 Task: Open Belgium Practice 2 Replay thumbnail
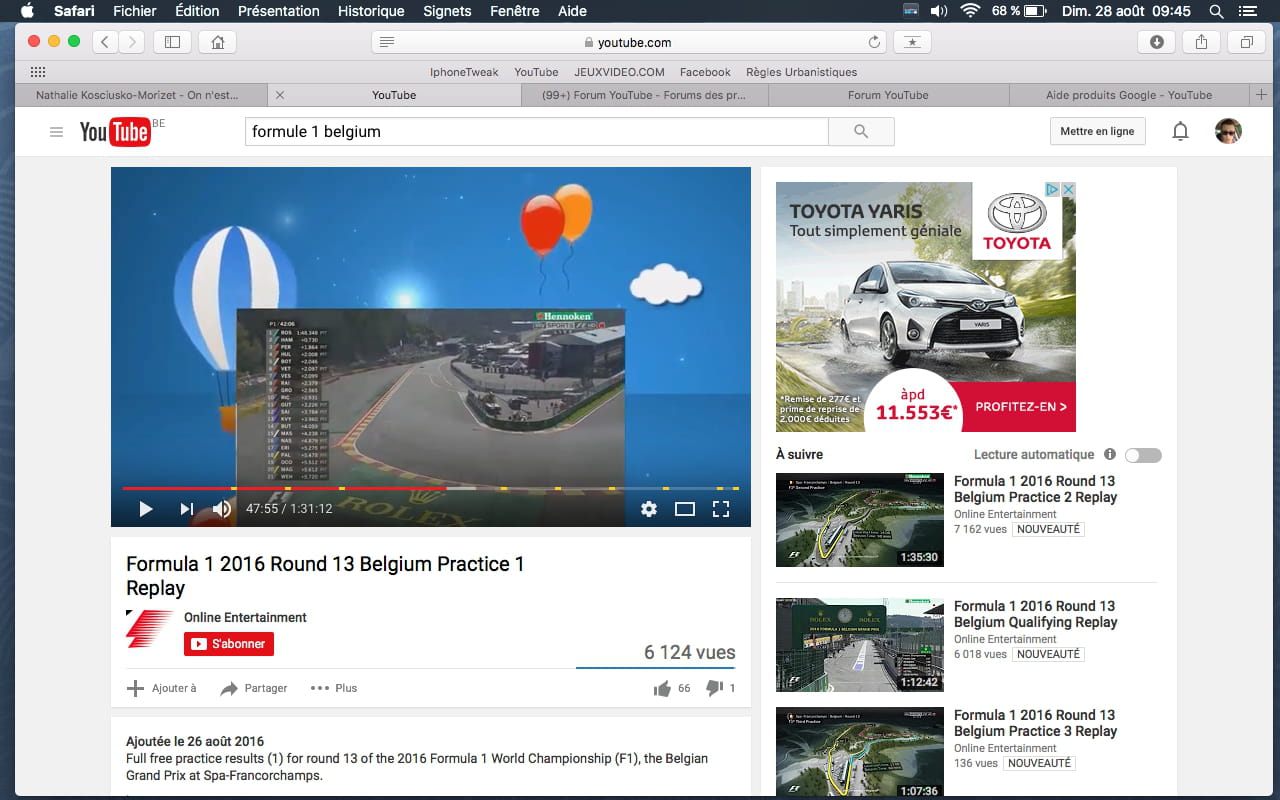pos(860,520)
